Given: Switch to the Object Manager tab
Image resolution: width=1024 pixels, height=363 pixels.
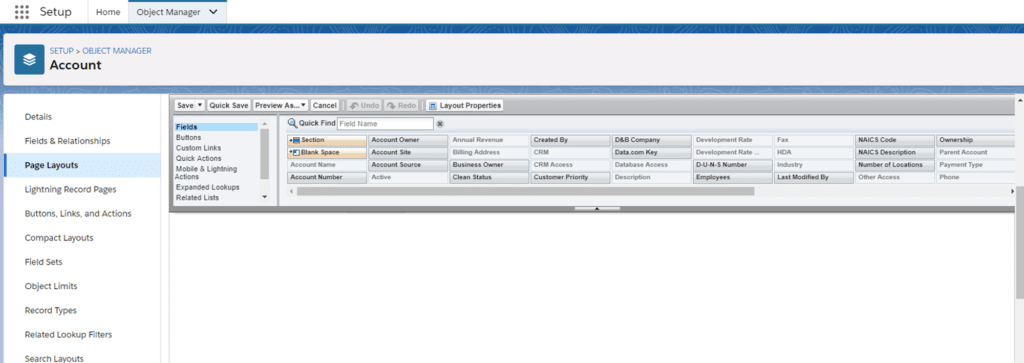Looking at the screenshot, I should tap(178, 12).
